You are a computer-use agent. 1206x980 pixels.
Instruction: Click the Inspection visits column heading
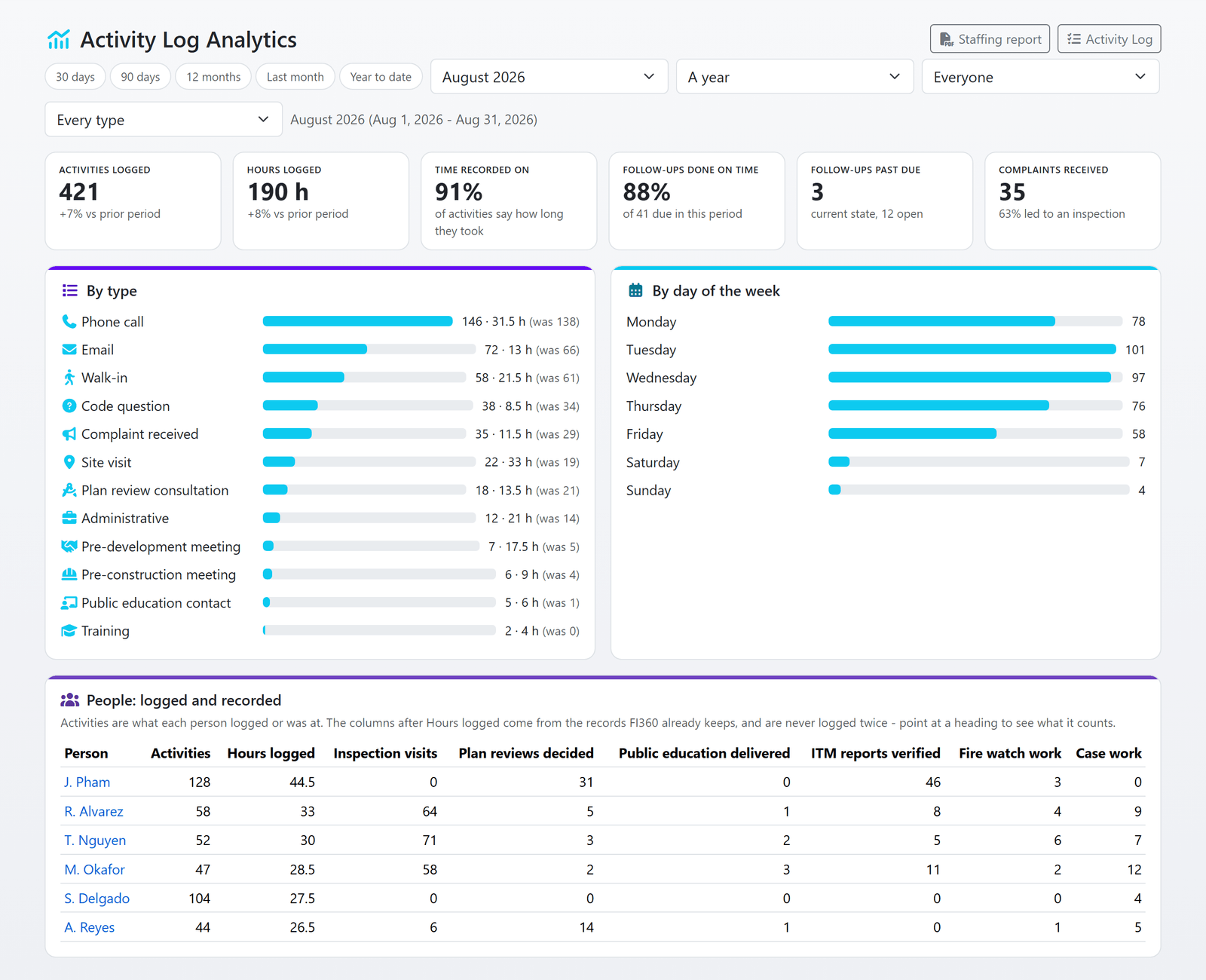coord(385,753)
